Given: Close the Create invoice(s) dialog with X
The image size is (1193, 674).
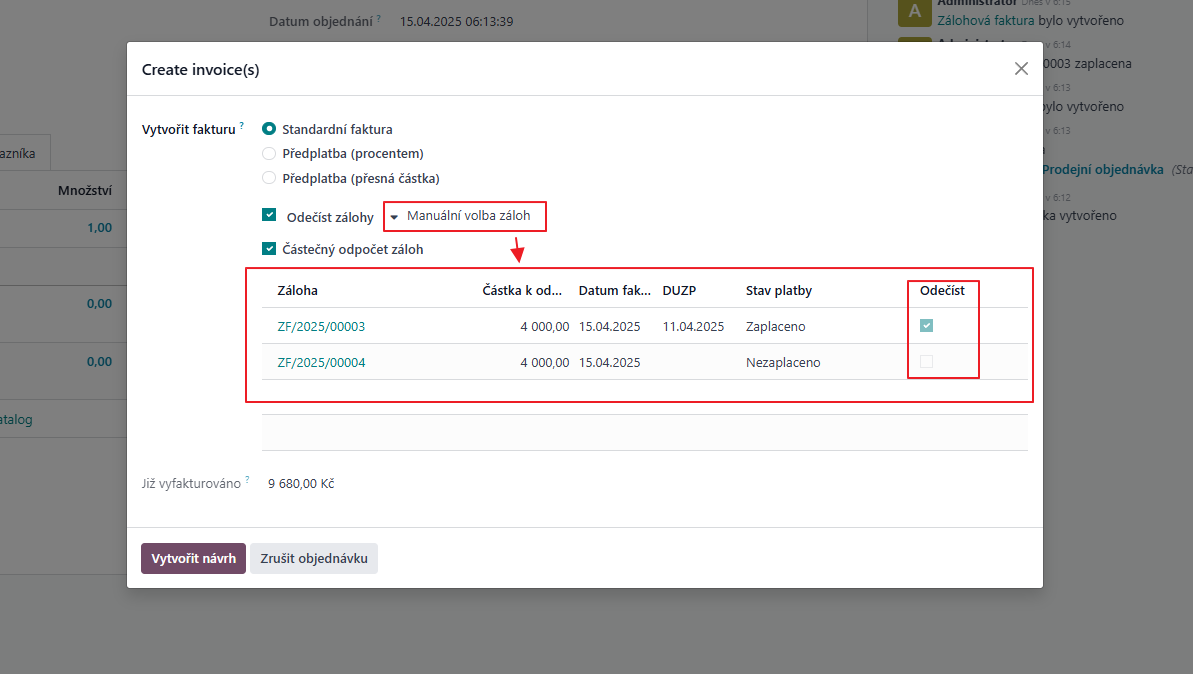Looking at the screenshot, I should [x=1021, y=69].
